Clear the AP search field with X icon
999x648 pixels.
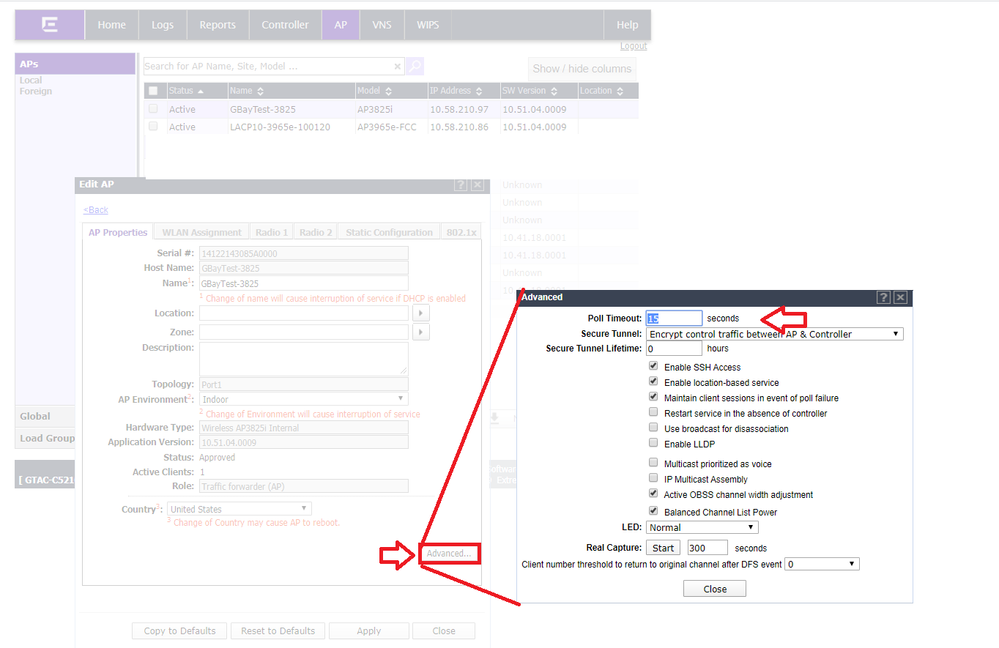coord(397,67)
